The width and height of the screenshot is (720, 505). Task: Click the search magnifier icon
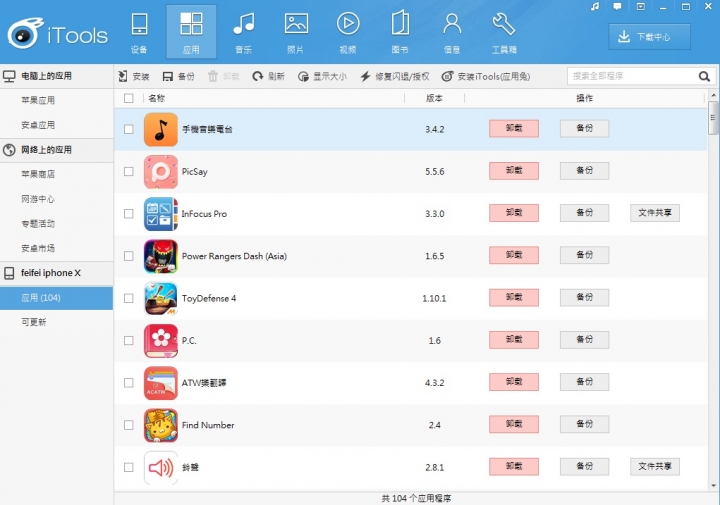704,76
